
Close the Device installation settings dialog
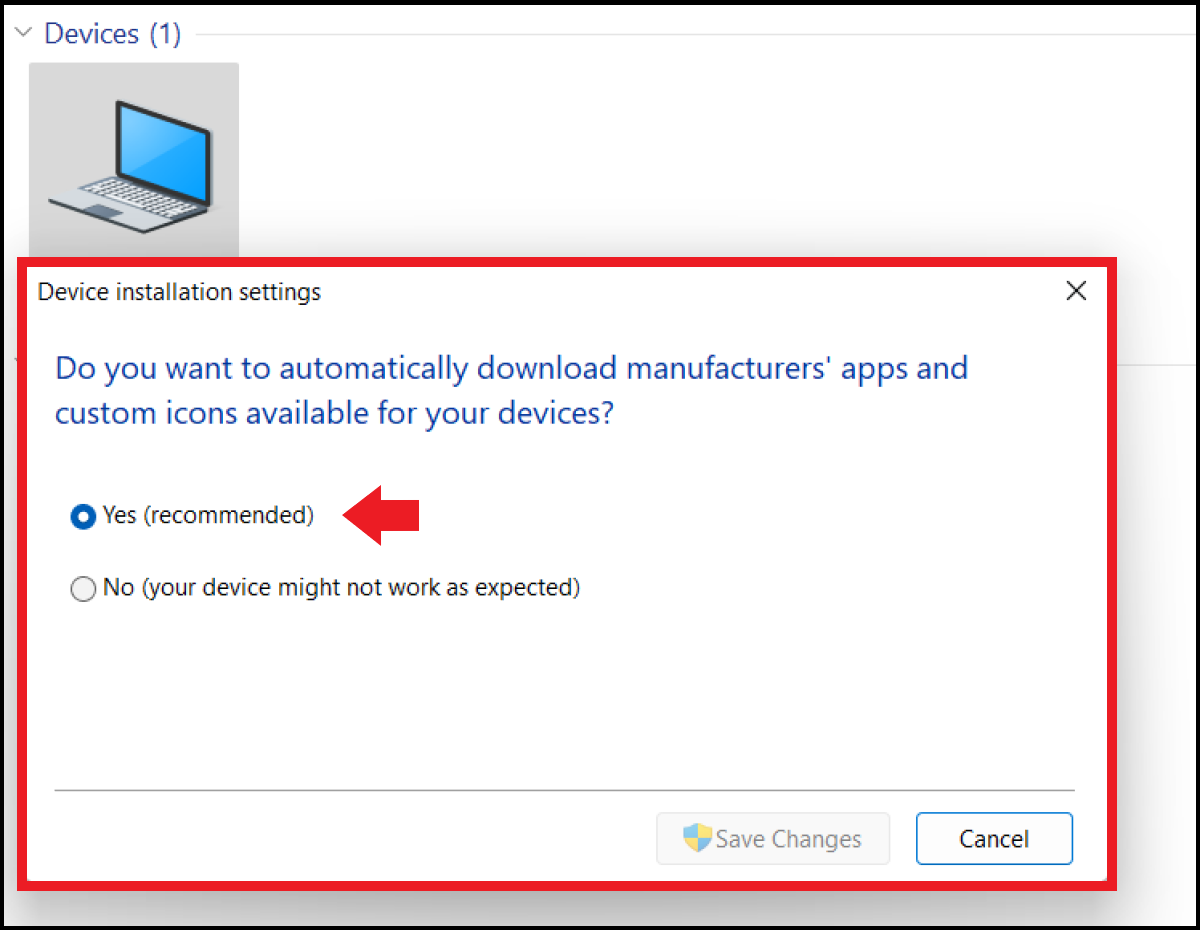[x=1076, y=291]
